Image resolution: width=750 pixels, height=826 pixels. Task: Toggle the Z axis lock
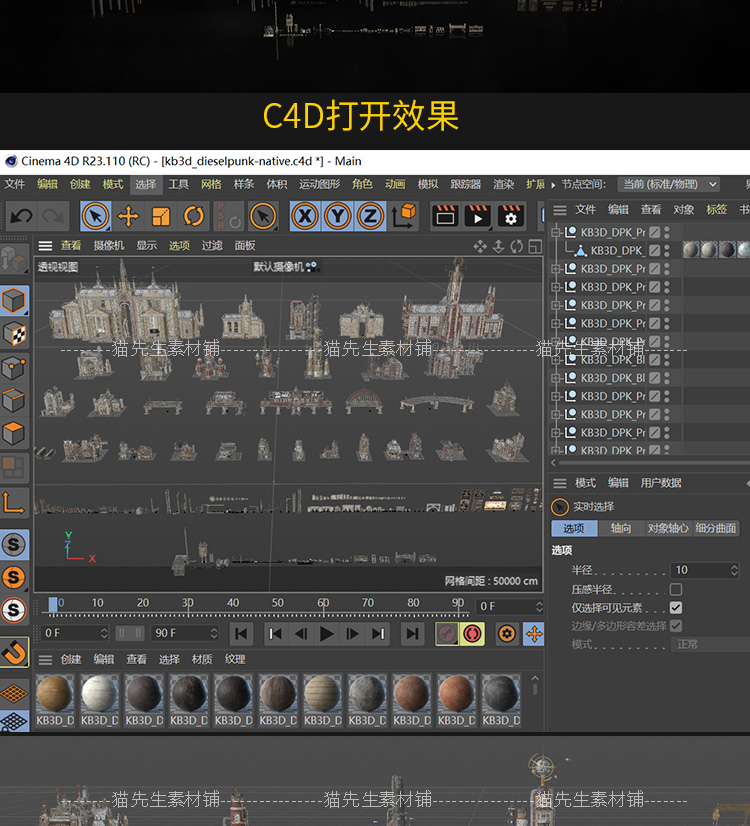370,216
